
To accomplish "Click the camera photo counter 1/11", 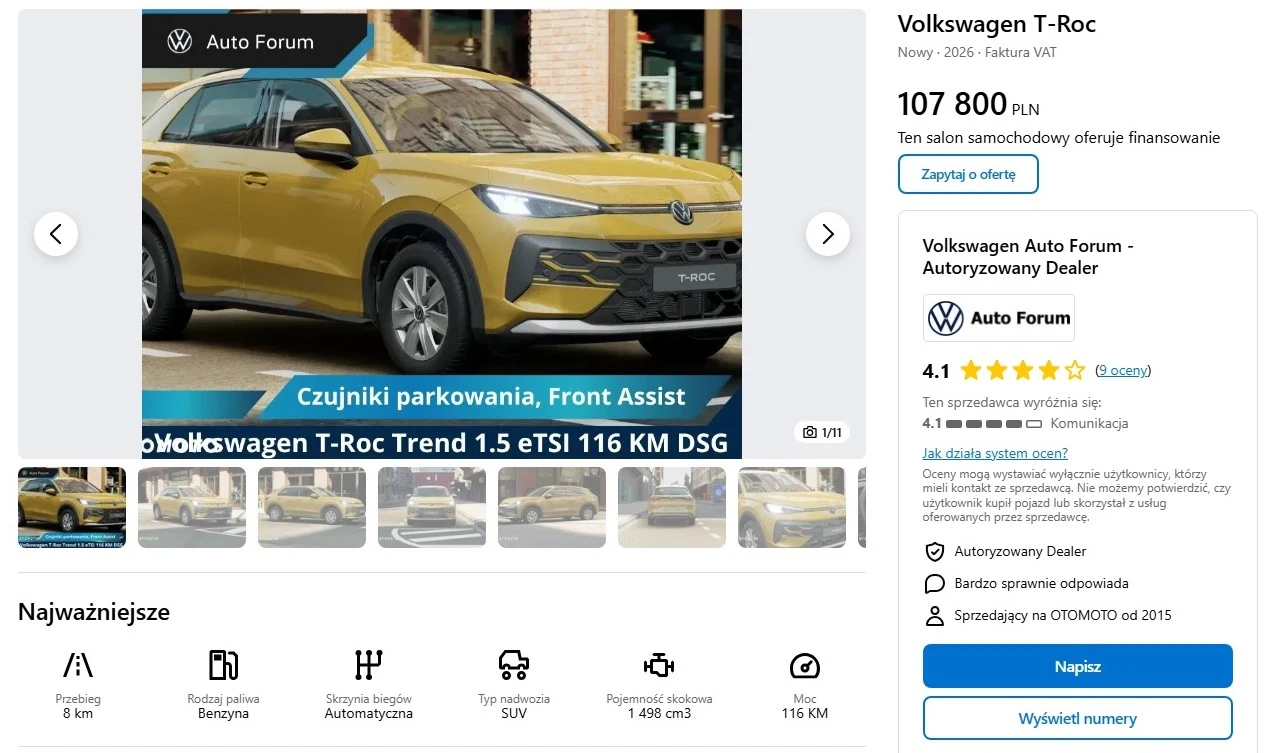I will [x=822, y=432].
